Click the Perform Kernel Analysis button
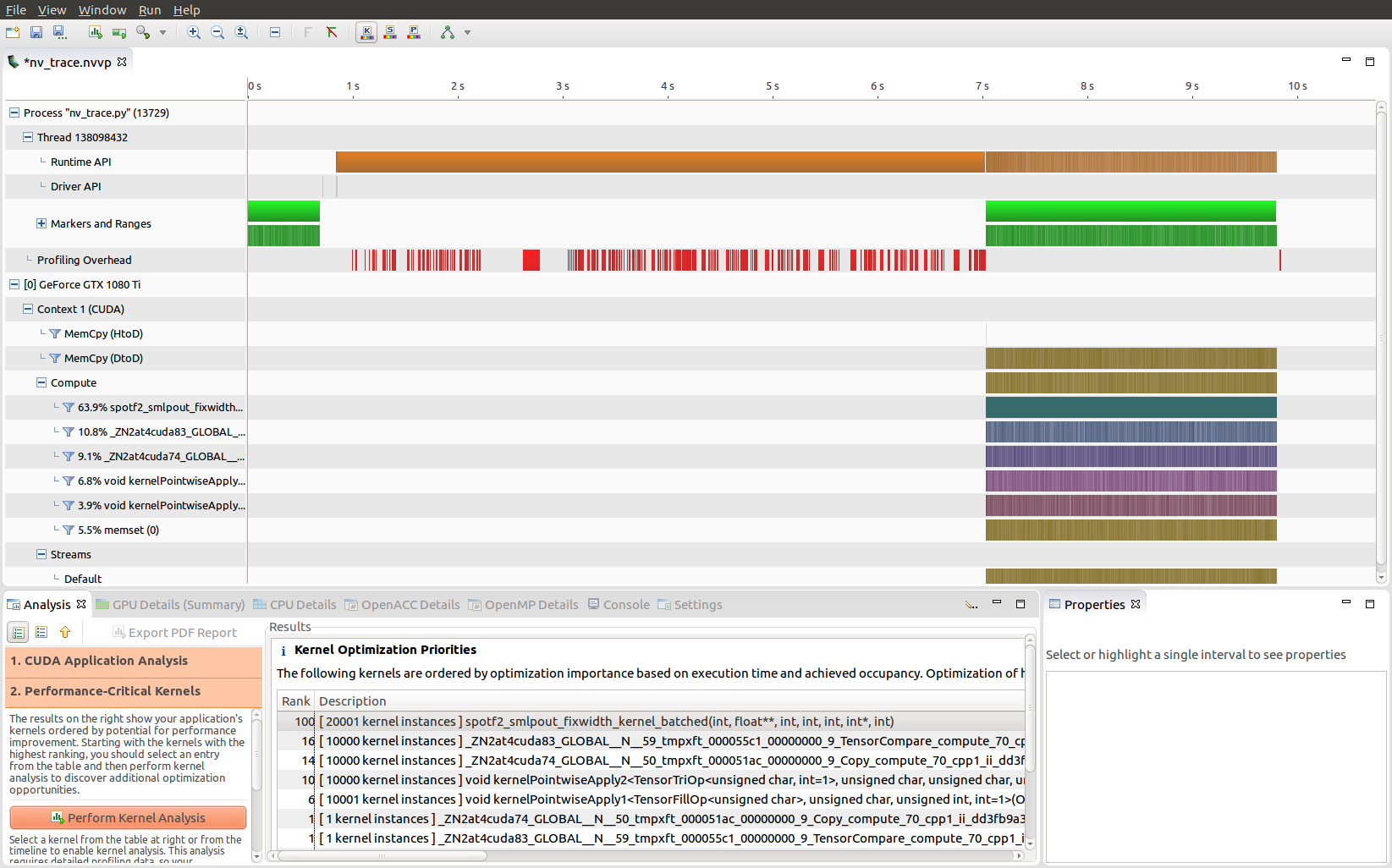 coord(128,817)
